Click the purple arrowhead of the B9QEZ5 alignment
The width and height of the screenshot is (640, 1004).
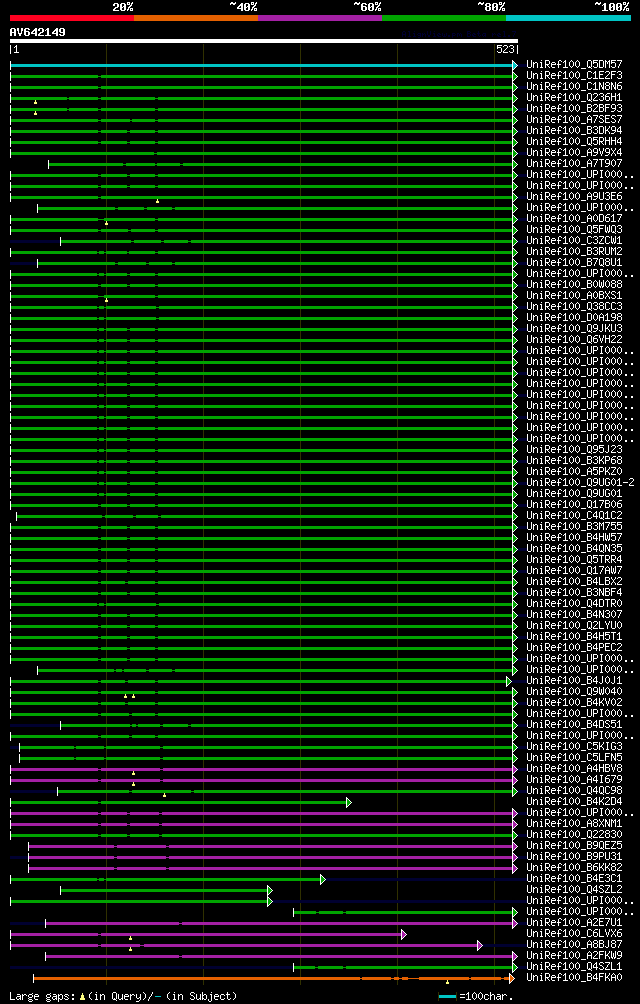tap(515, 846)
